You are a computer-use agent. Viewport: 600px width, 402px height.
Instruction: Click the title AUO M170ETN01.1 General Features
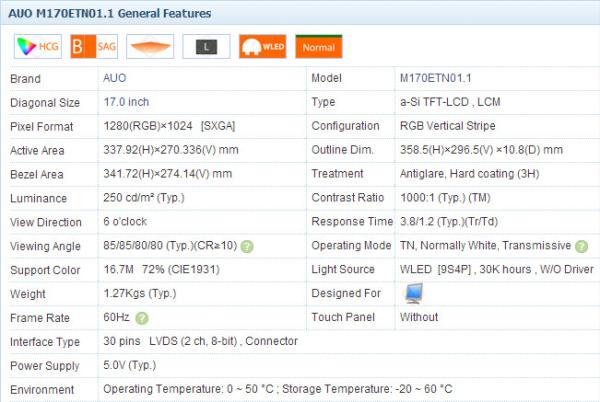pyautogui.click(x=109, y=13)
